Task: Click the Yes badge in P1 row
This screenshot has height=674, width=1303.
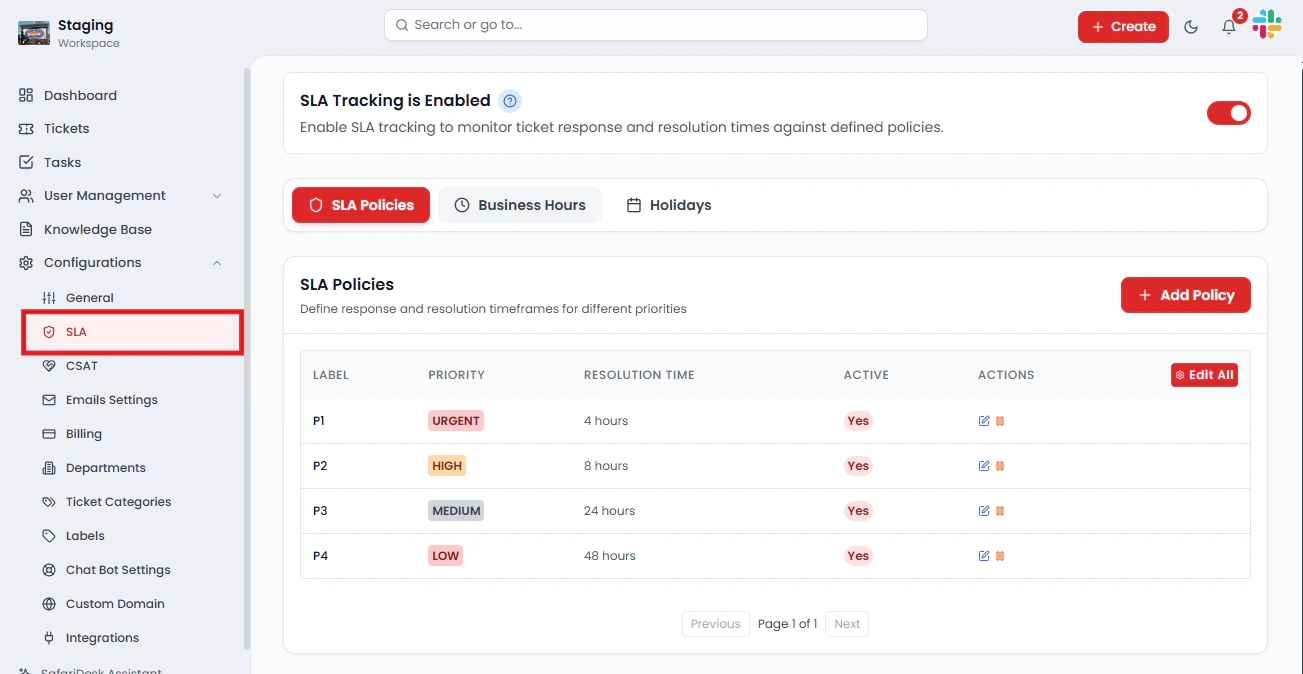Action: (858, 421)
